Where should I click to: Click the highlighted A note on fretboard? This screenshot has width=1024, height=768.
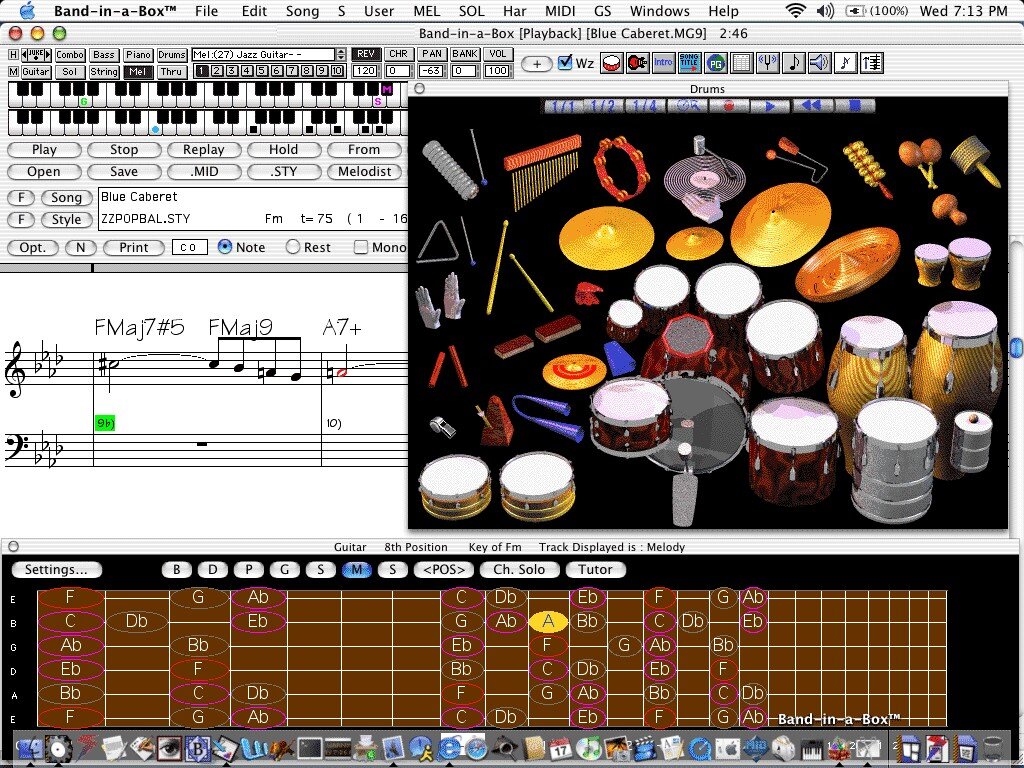(x=548, y=621)
